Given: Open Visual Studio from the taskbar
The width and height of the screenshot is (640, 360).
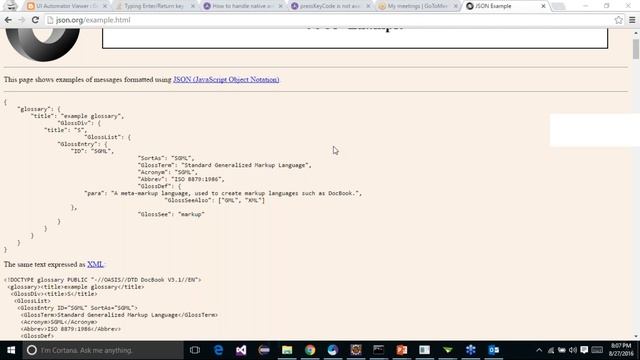Looking at the screenshot, I should pos(241,350).
